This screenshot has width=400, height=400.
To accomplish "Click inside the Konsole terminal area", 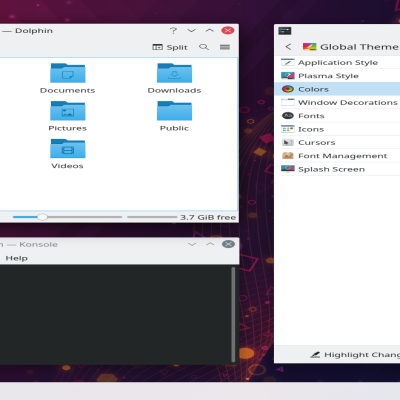I will click(115, 314).
